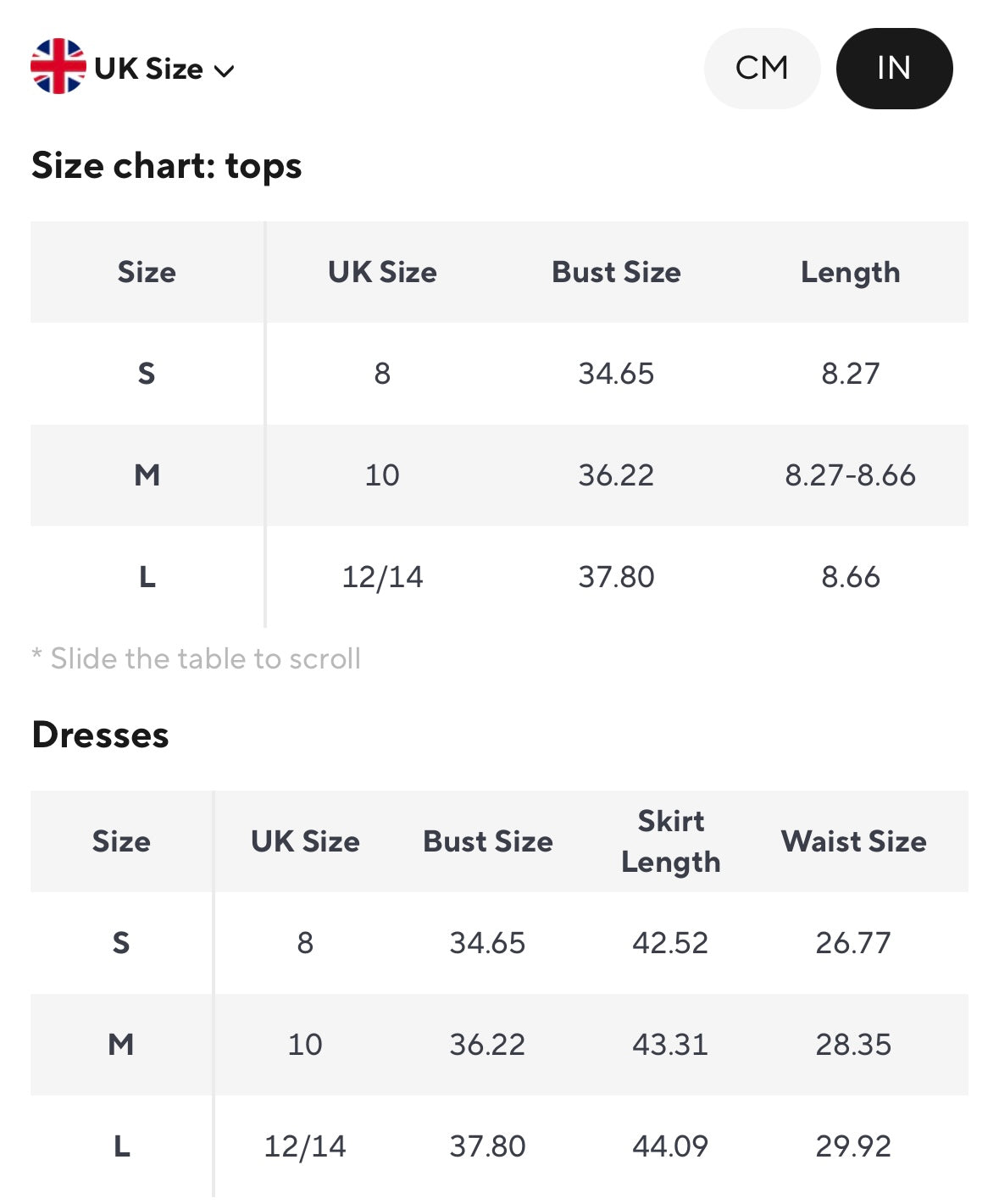Click the 44.09 skirt length value
Viewport: 999px width, 1204px height.
coord(670,1146)
